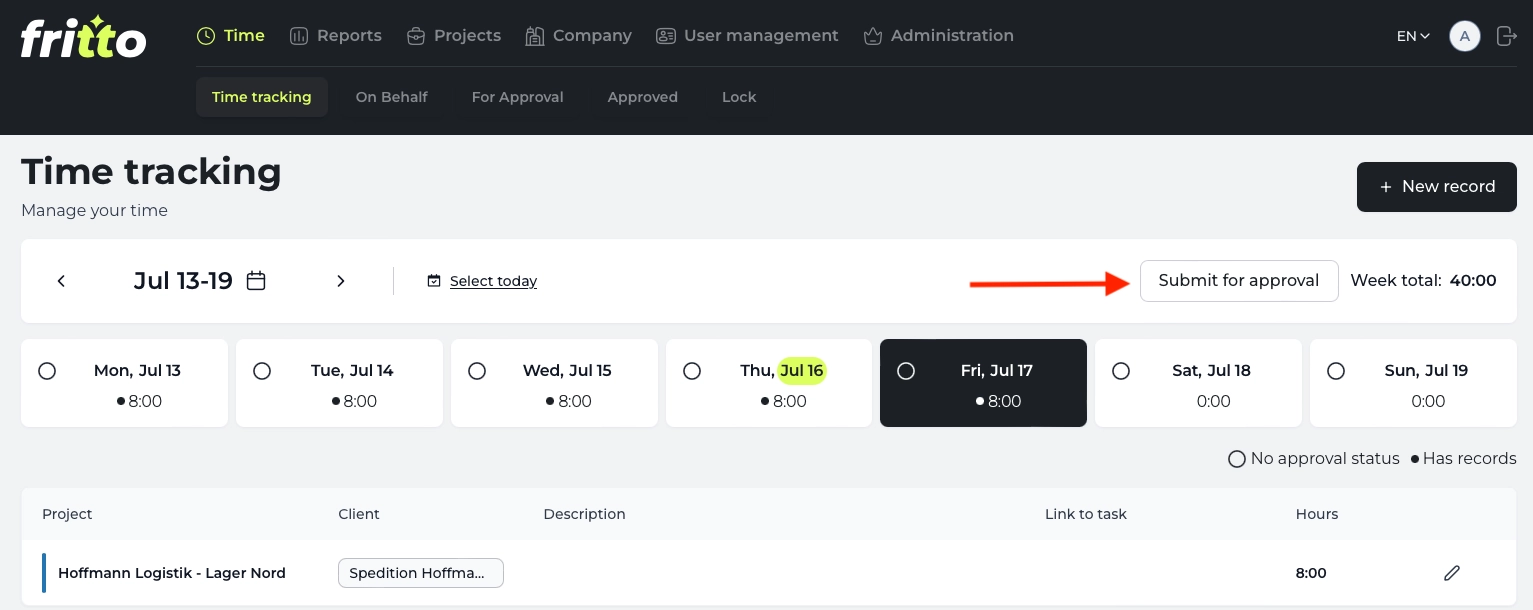Switch to Lock tab
Image resolution: width=1533 pixels, height=610 pixels.
pos(739,97)
